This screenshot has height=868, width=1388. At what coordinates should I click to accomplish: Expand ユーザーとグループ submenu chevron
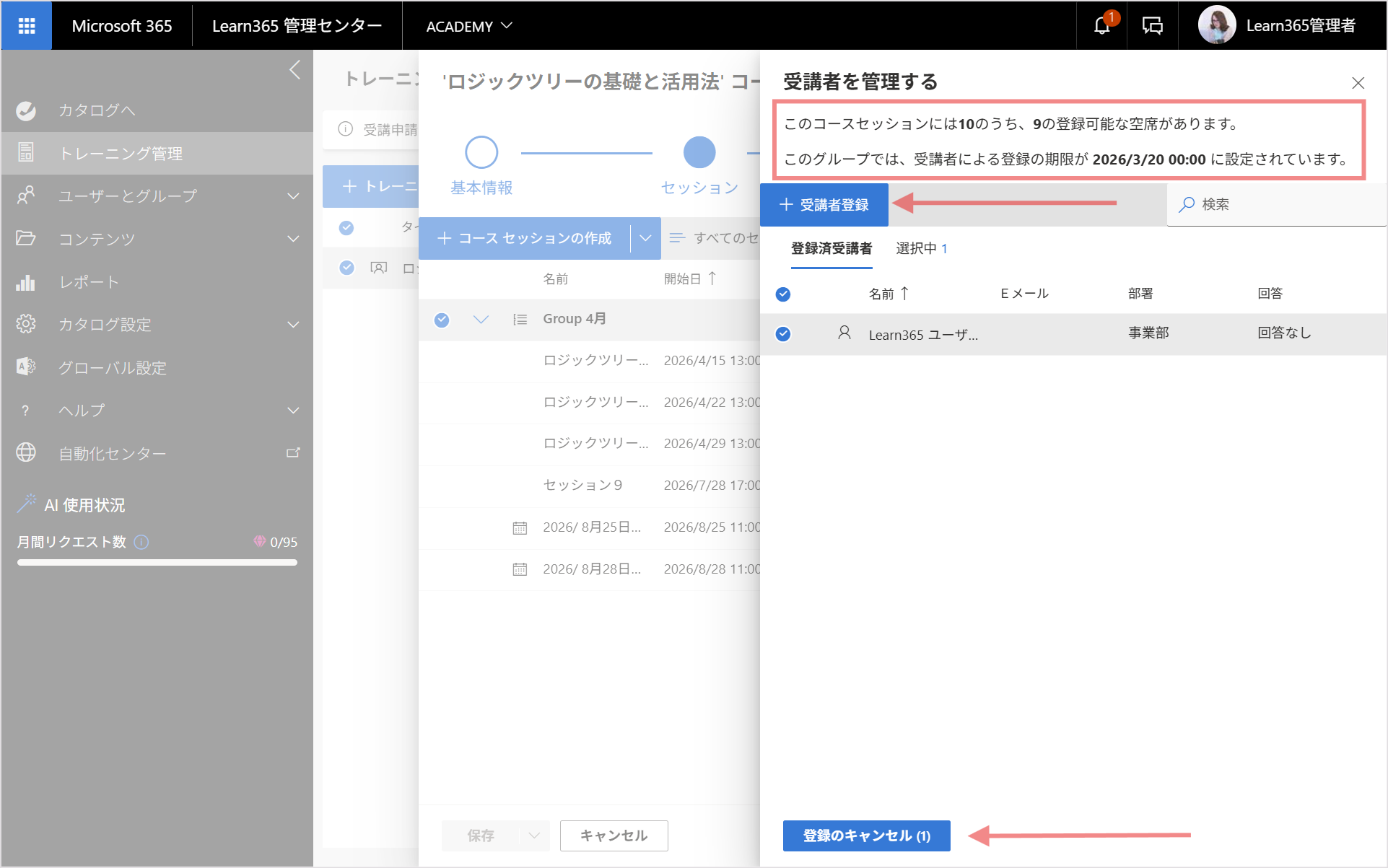point(293,196)
